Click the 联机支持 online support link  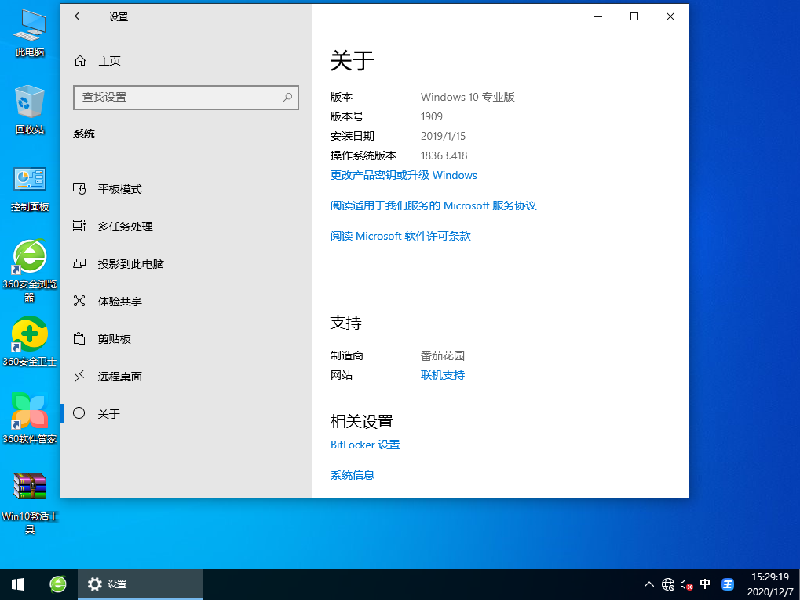tap(442, 376)
